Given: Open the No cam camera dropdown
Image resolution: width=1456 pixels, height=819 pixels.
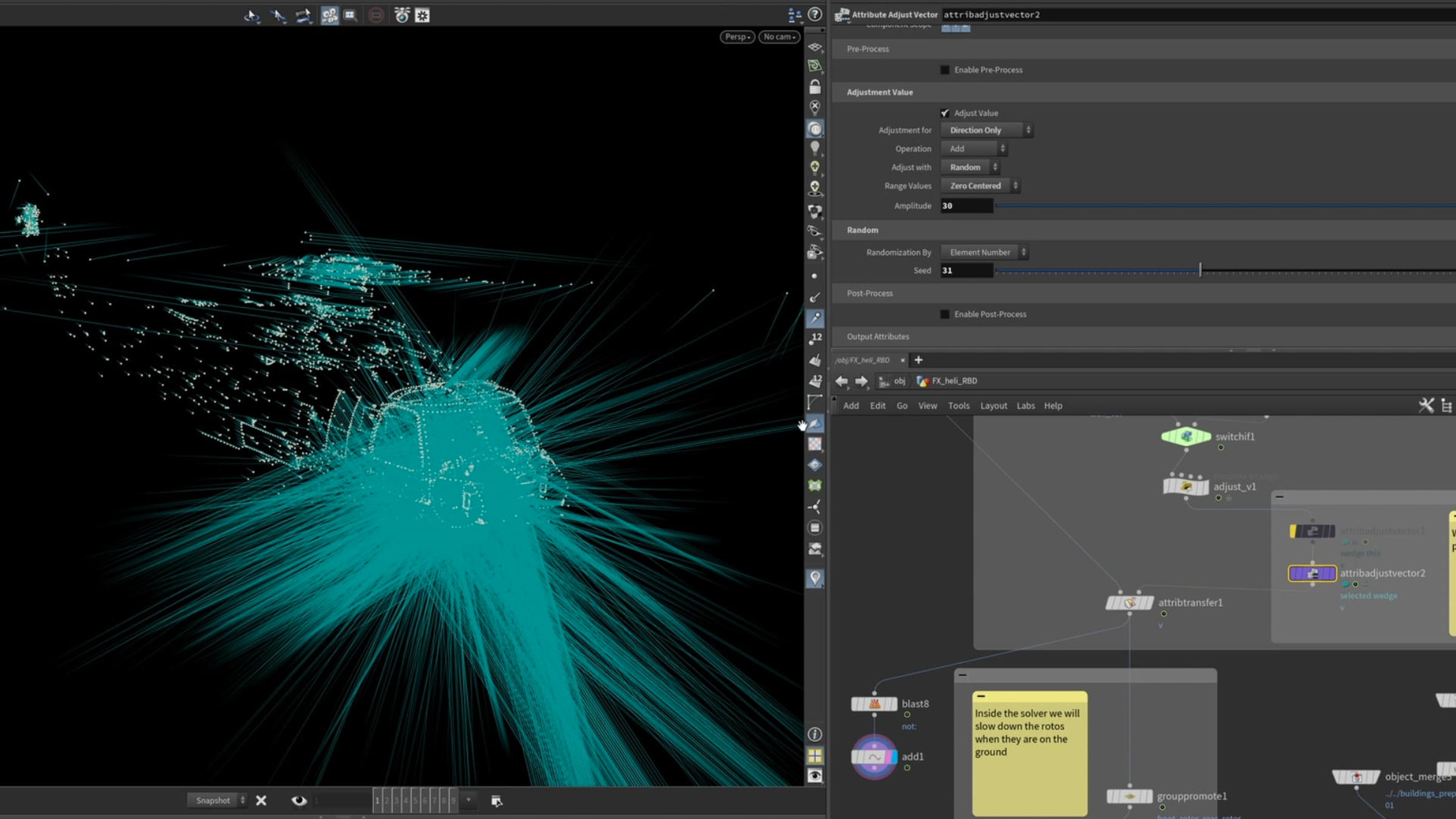Looking at the screenshot, I should click(x=779, y=37).
